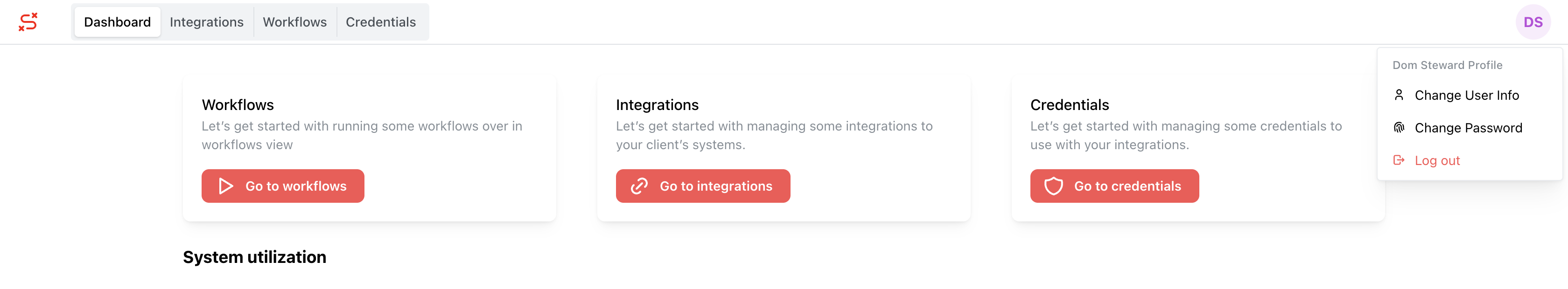1568x289 pixels.
Task: Select the Change Password menu entry
Action: (x=1468, y=128)
